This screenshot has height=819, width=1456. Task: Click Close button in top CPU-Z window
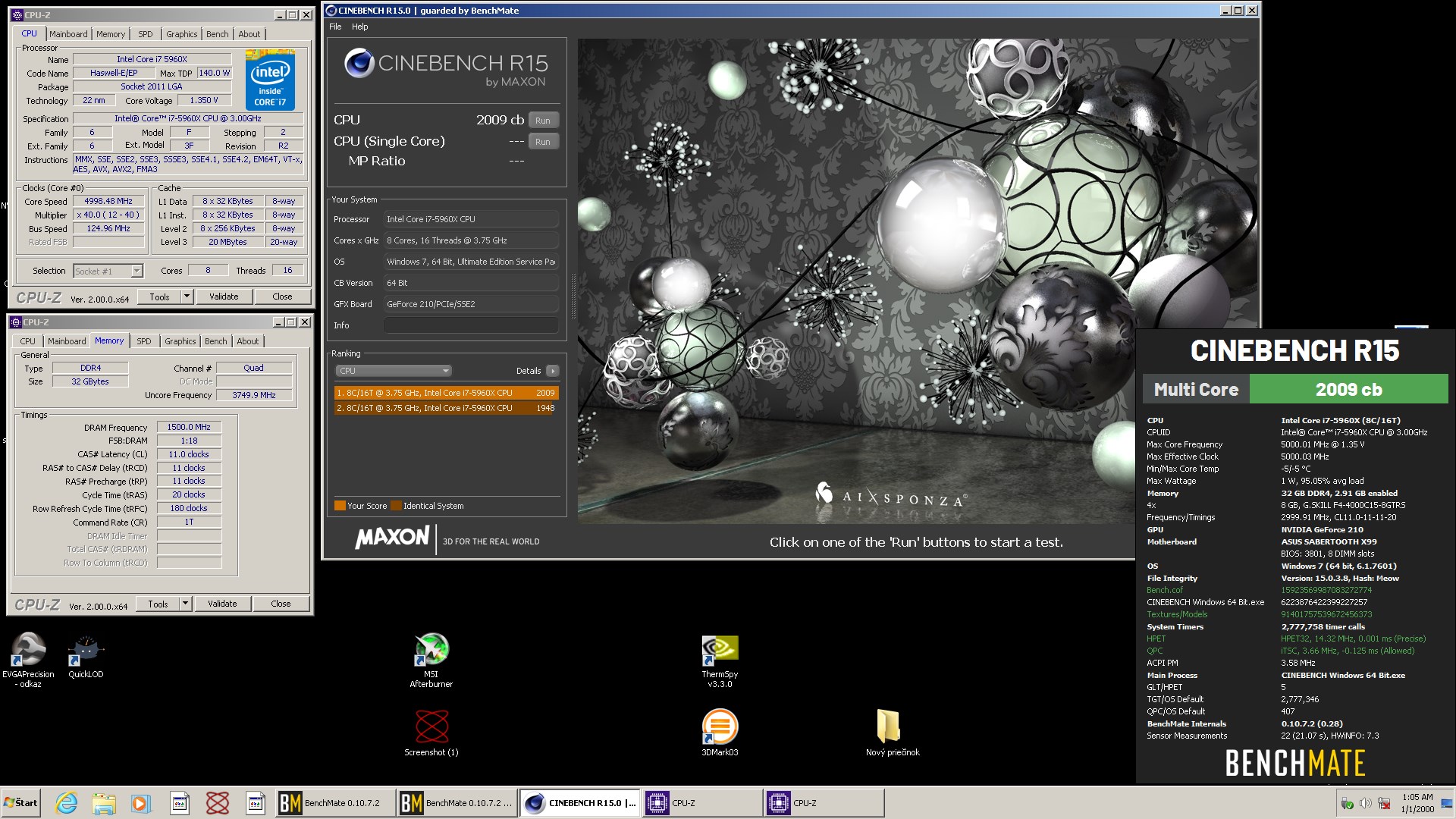(x=282, y=297)
